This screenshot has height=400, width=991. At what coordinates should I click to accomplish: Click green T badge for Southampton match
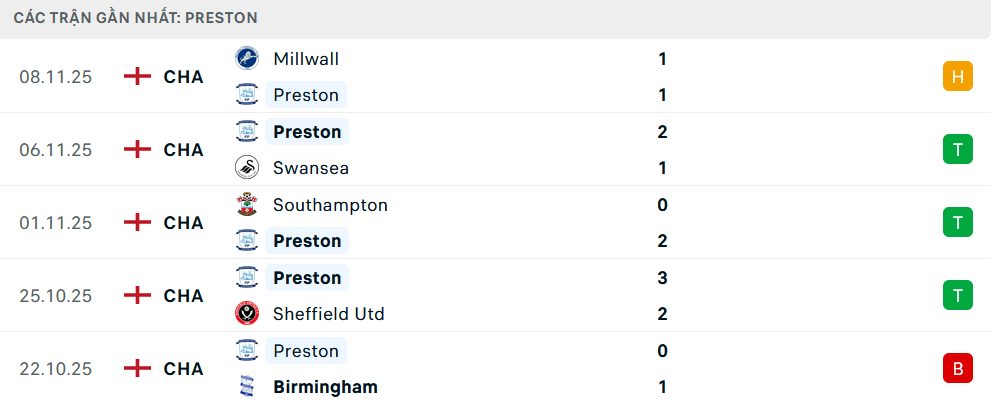(957, 223)
